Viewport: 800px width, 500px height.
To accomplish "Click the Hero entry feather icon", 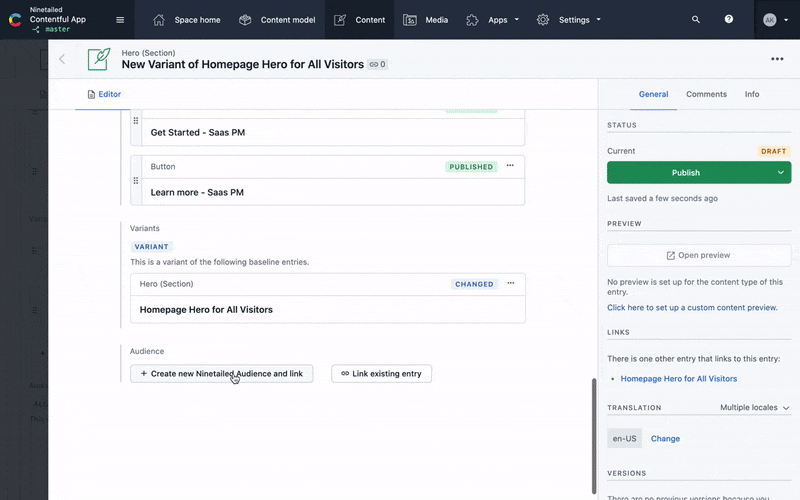I will tap(99, 59).
